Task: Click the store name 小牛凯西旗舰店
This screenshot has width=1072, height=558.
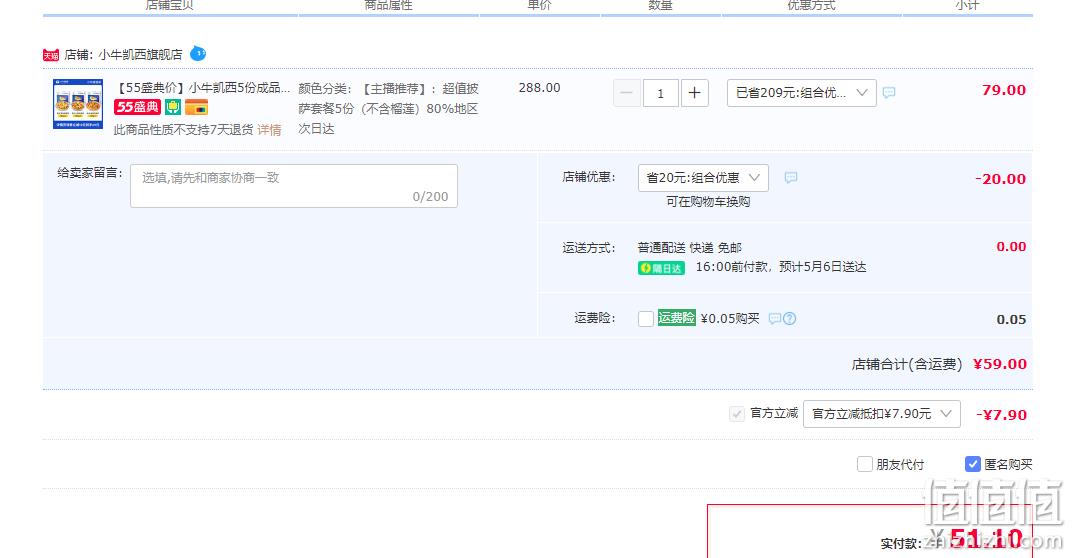Action: click(140, 55)
